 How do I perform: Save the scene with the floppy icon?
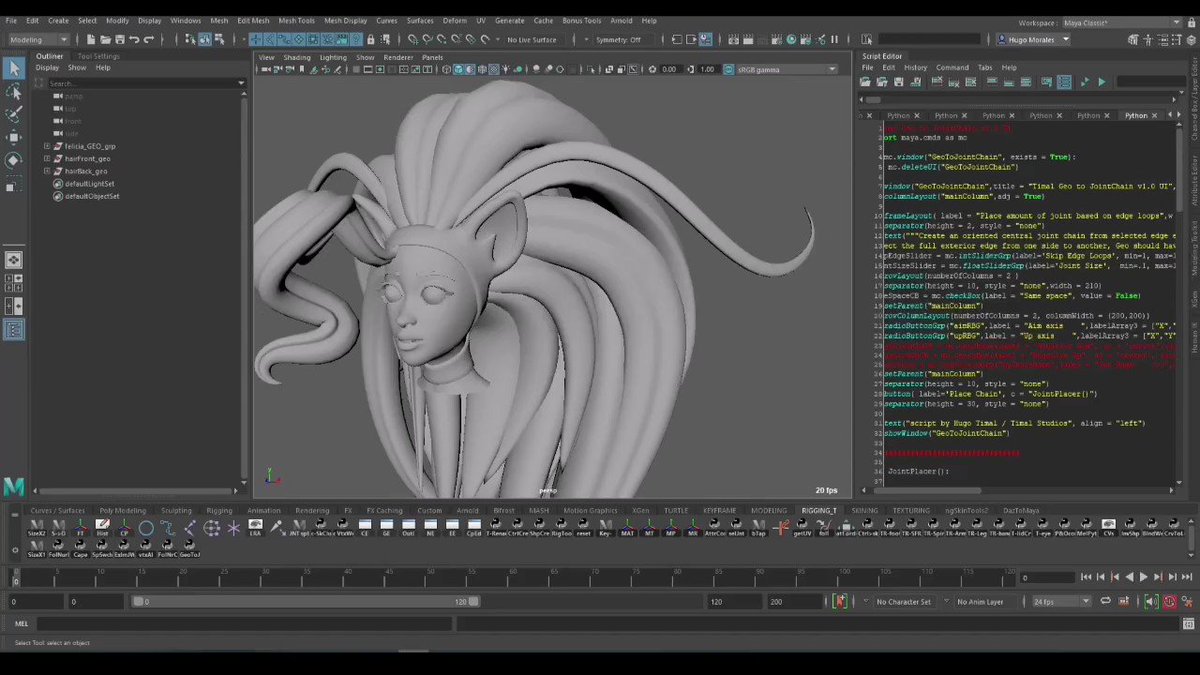point(119,40)
